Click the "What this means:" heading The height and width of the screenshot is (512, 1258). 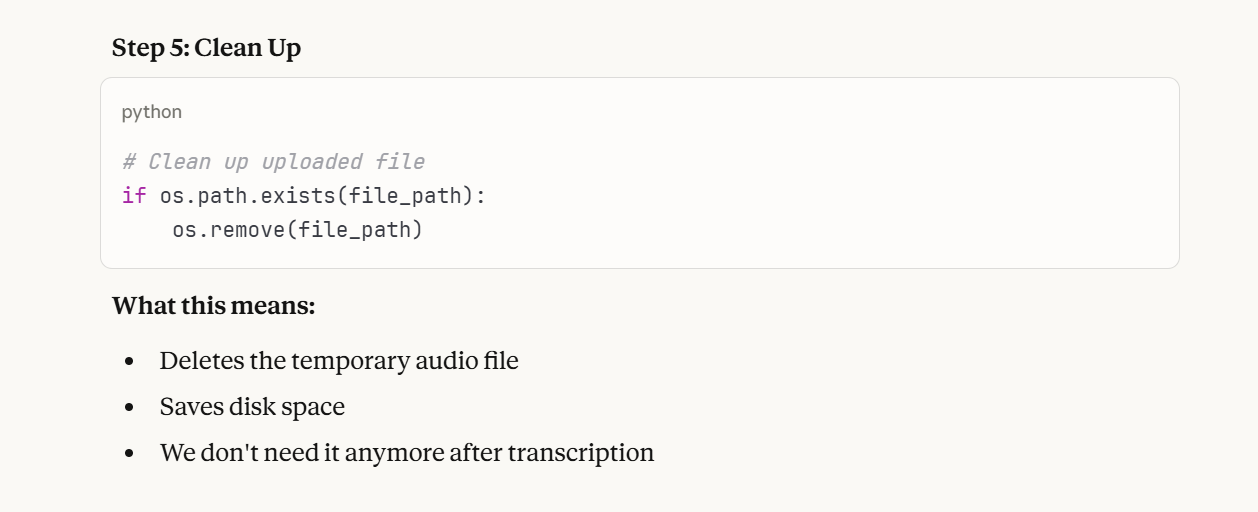[213, 305]
